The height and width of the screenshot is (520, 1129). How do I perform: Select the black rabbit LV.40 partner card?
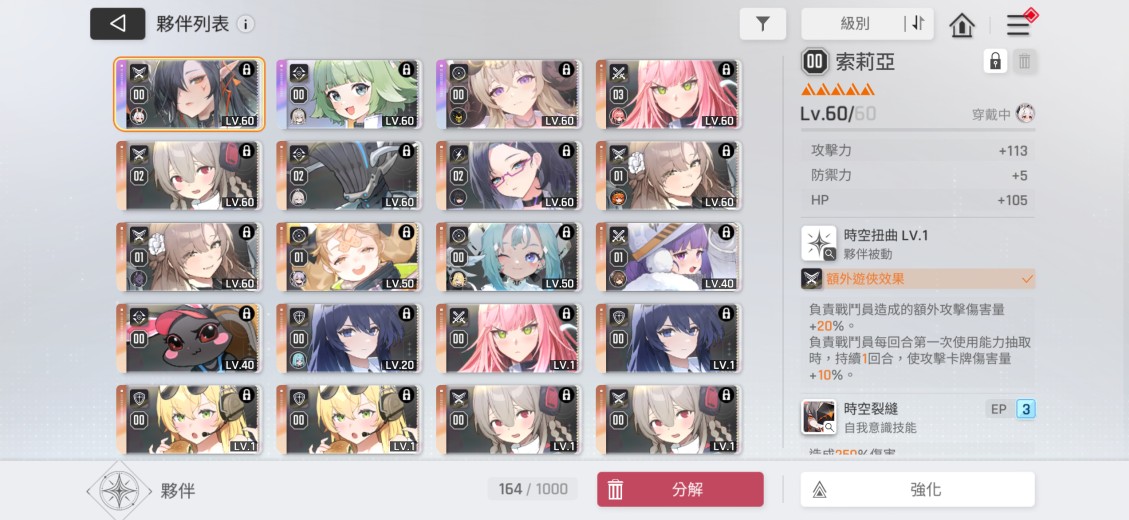coord(189,338)
